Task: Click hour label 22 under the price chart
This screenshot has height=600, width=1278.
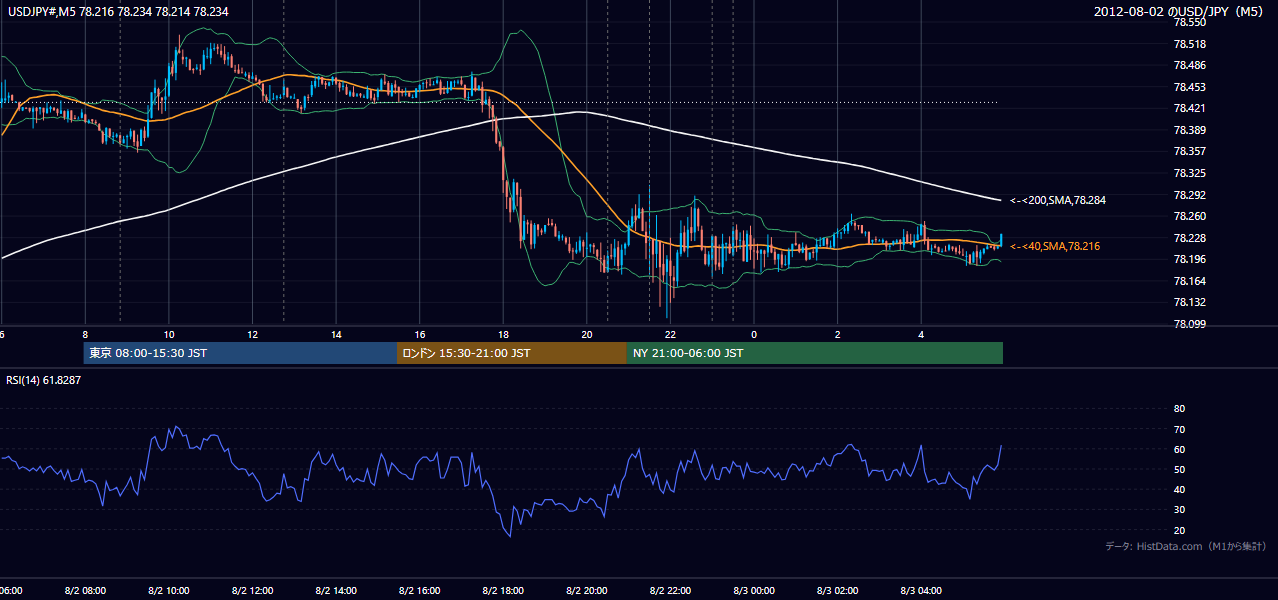Action: pos(670,335)
